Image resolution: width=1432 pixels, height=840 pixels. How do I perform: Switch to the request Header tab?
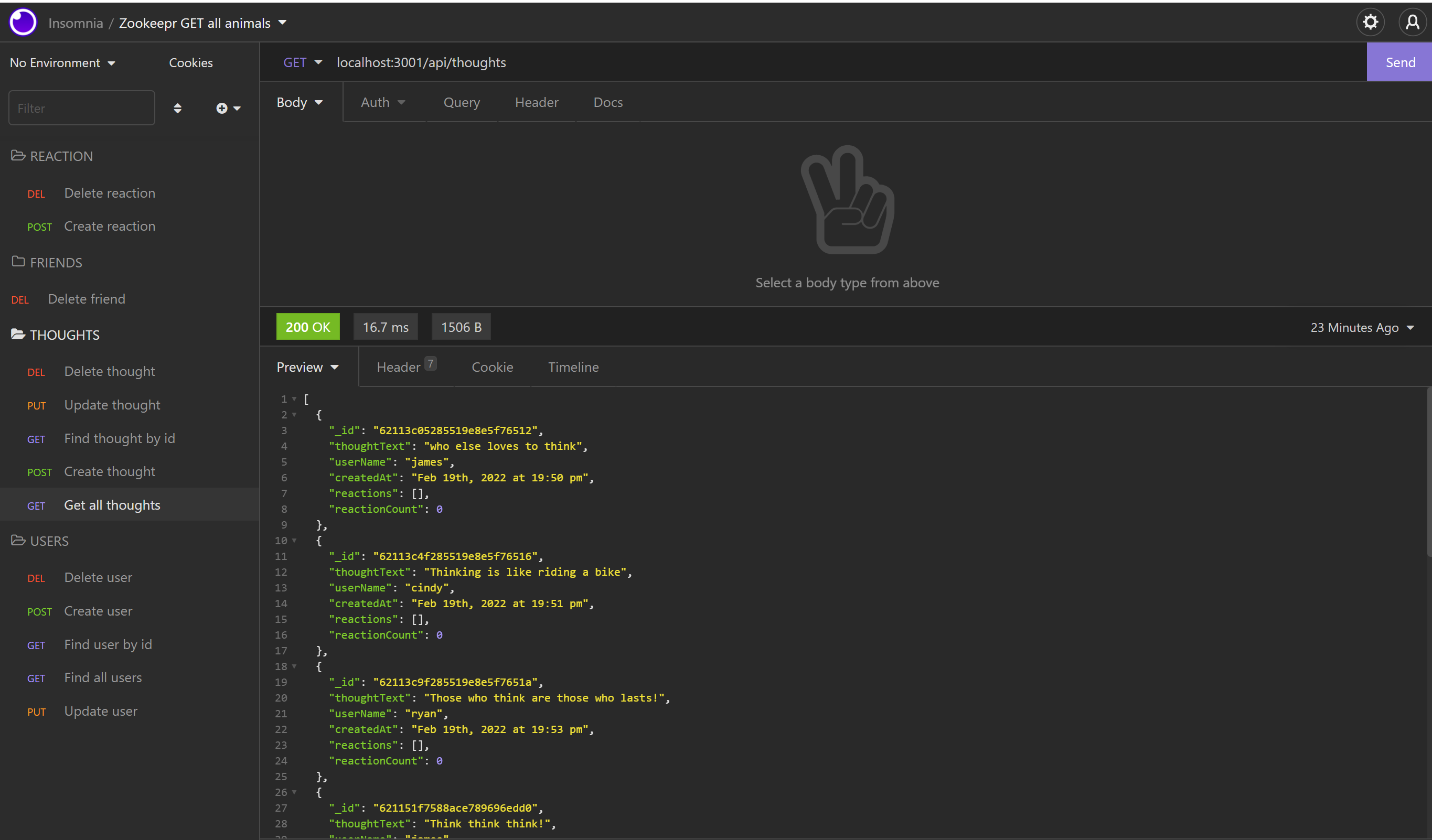click(537, 102)
